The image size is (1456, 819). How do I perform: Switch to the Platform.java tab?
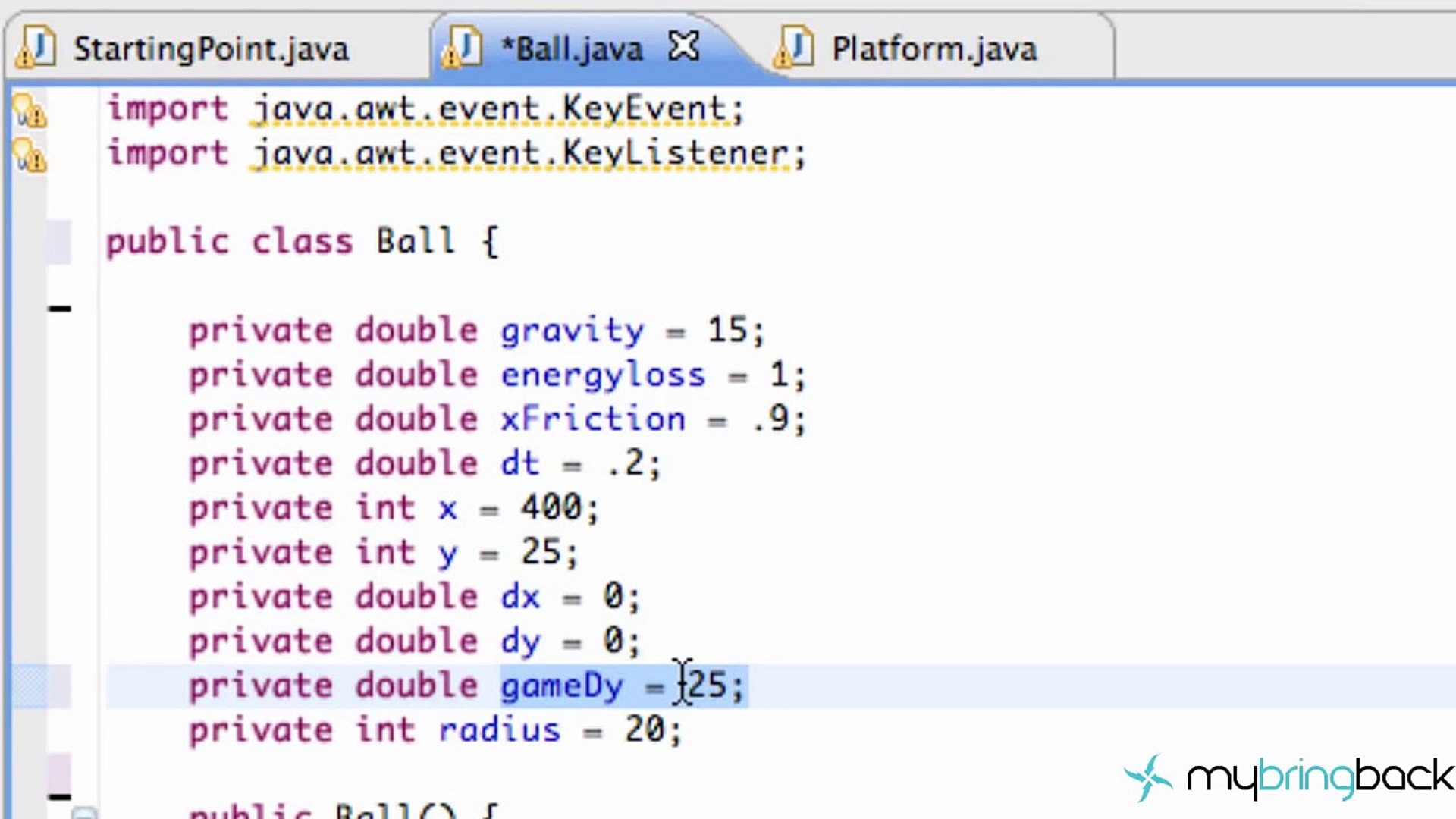pyautogui.click(x=934, y=49)
